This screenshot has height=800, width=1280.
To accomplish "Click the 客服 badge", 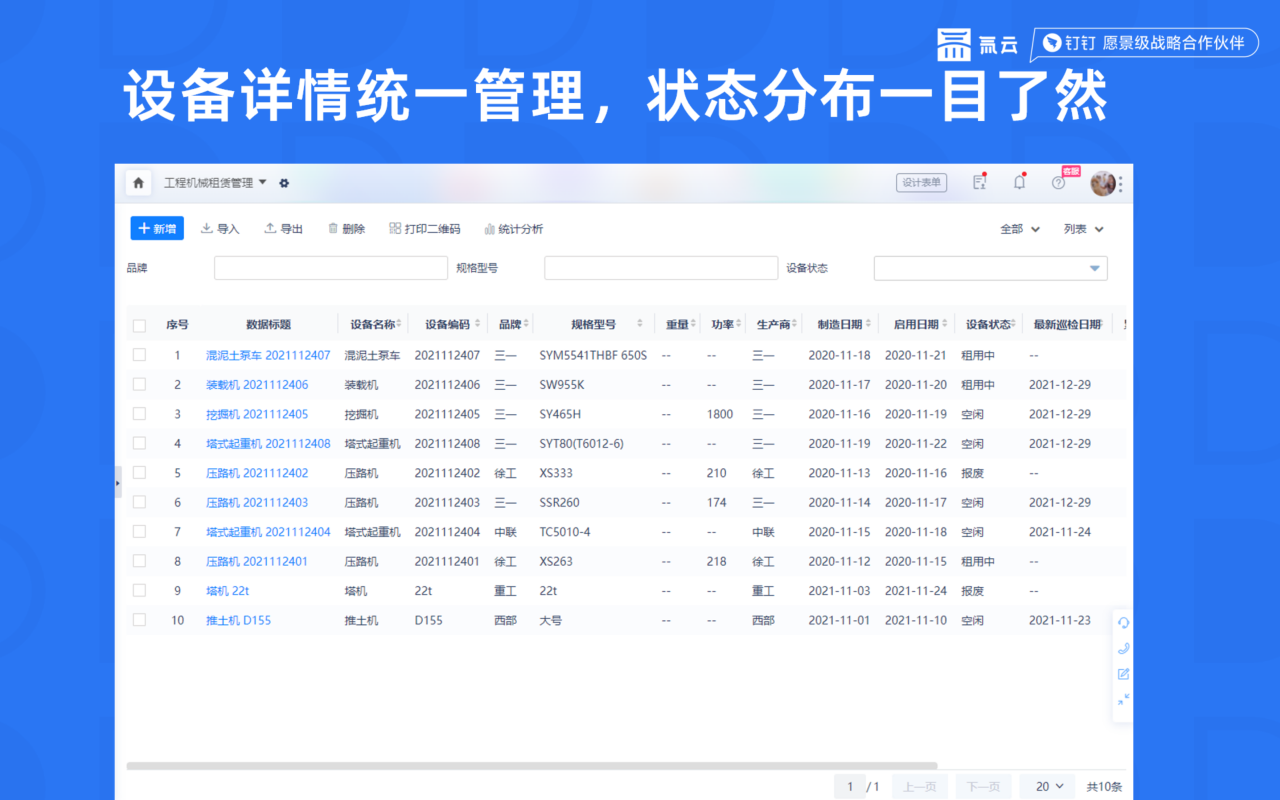I will click(x=1071, y=171).
